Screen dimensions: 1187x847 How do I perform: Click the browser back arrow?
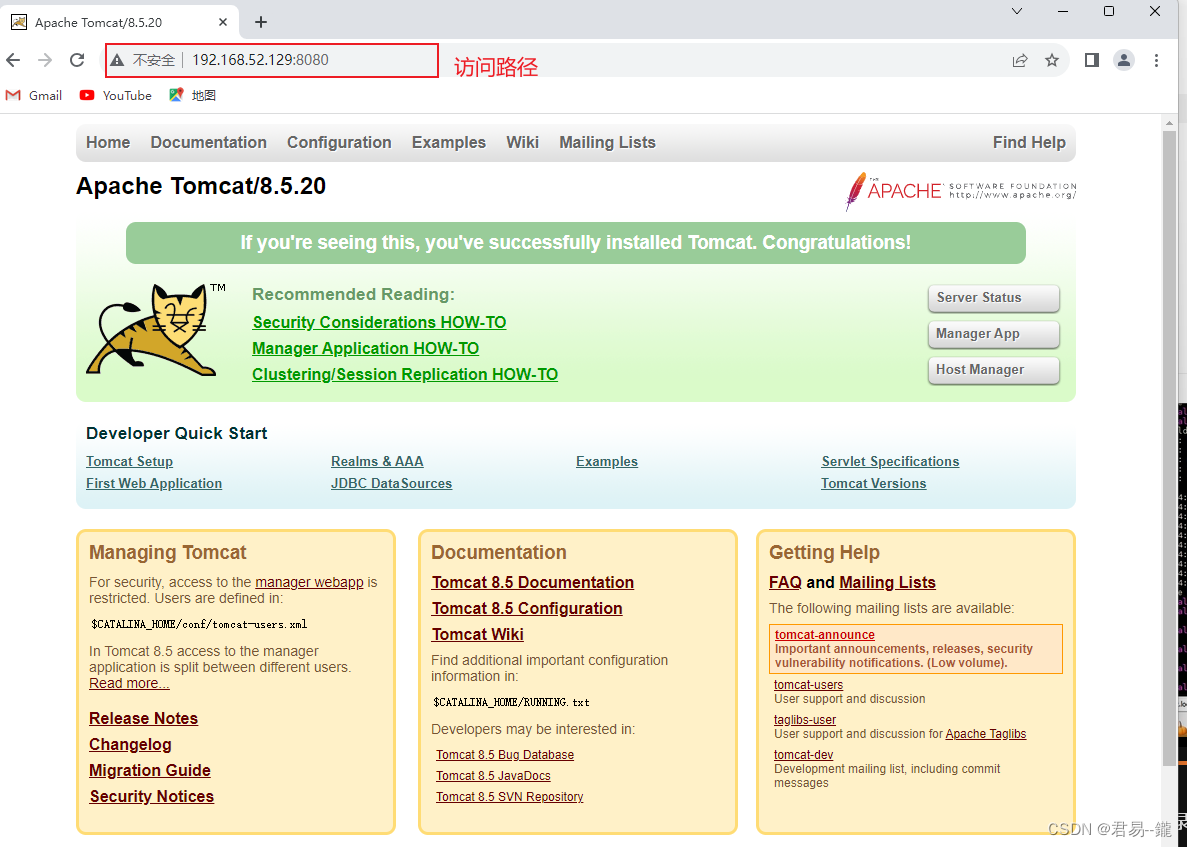(14, 60)
